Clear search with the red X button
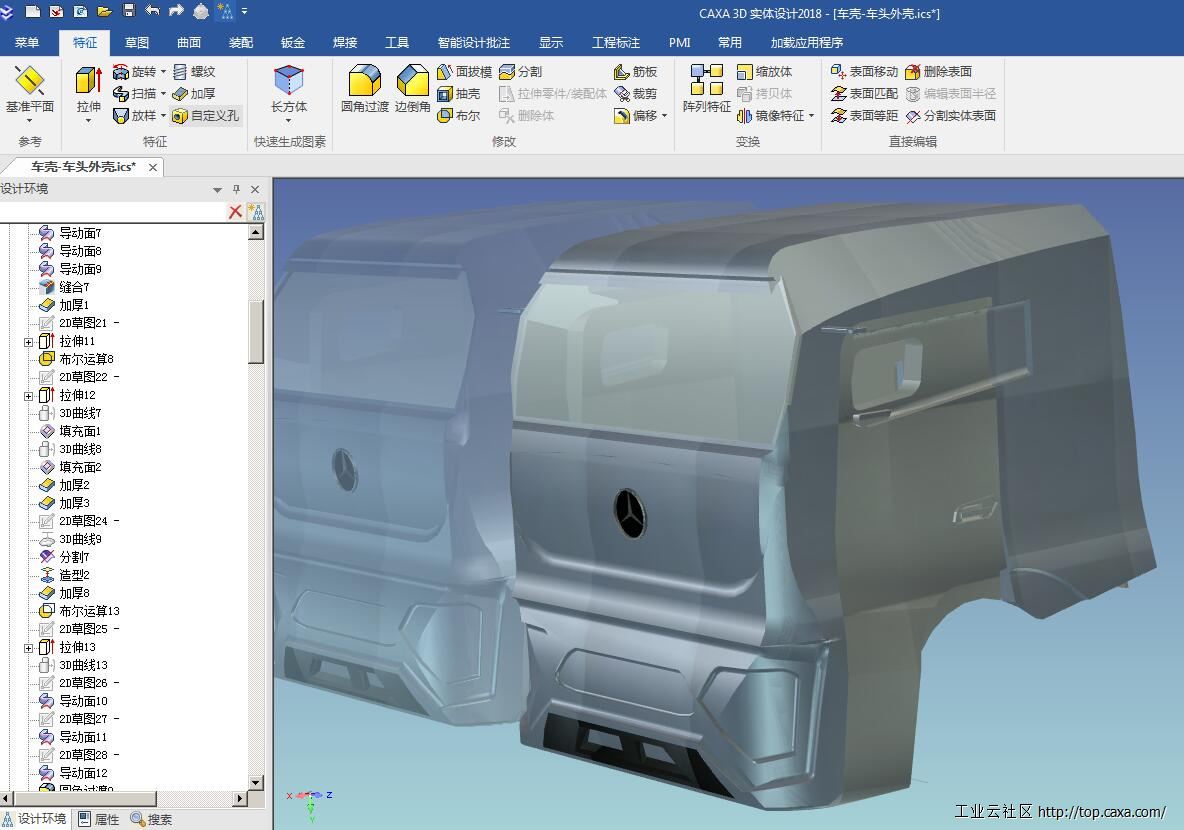The width and height of the screenshot is (1184, 830). coord(236,212)
